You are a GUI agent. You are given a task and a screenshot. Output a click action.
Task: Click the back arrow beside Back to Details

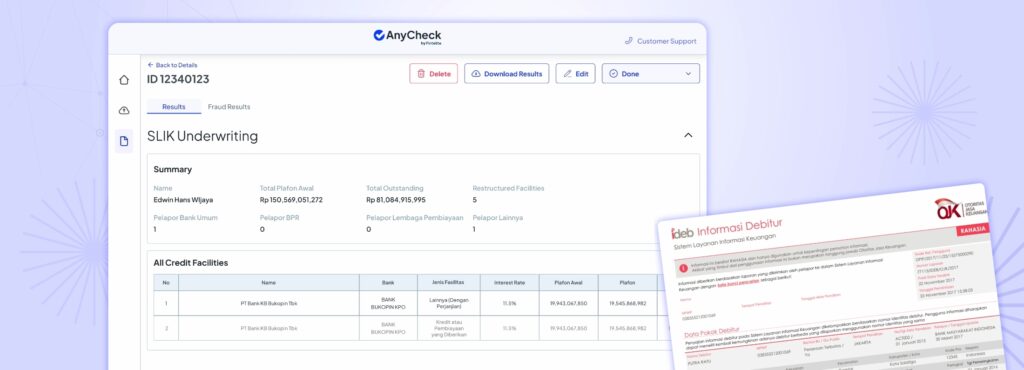150,65
